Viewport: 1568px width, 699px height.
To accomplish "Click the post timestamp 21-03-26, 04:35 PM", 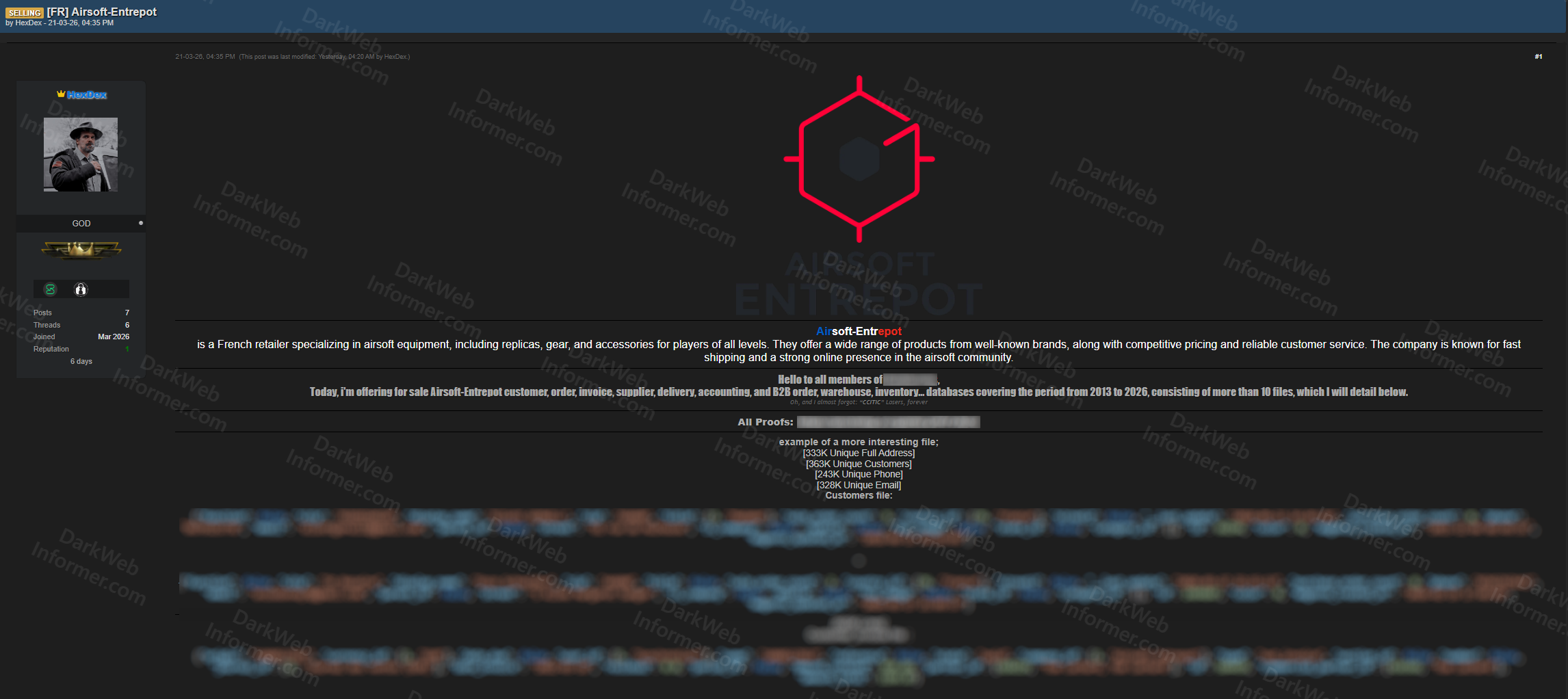I will 205,57.
